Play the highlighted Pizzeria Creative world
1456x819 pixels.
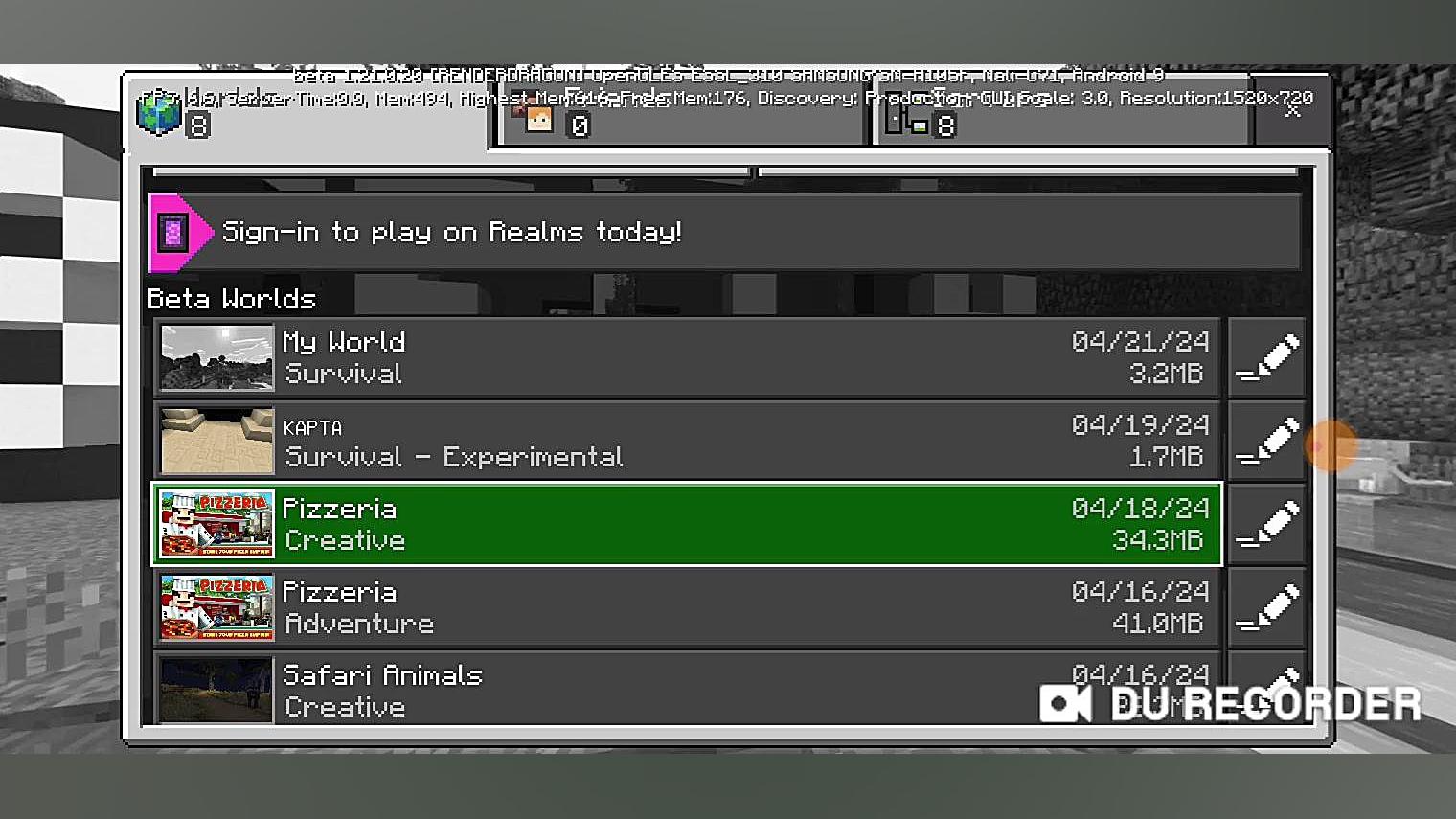pyautogui.click(x=687, y=525)
